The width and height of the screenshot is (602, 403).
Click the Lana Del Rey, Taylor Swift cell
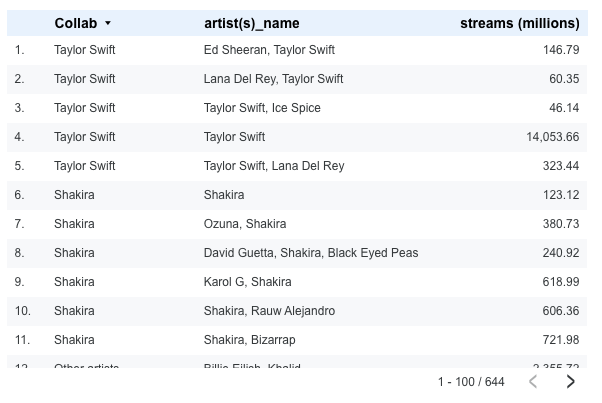(273, 78)
